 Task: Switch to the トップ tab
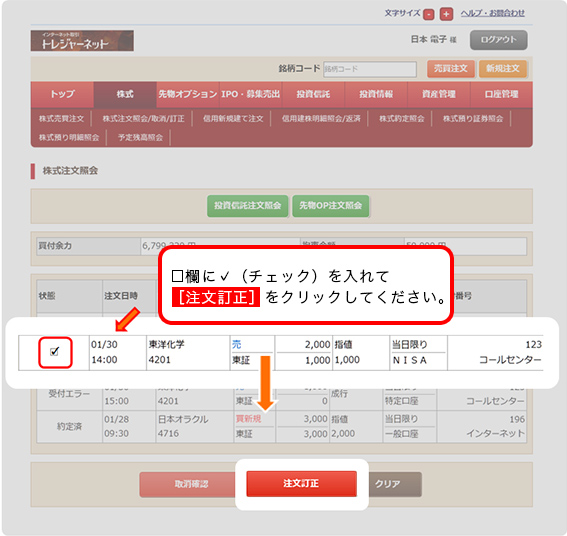[62, 94]
